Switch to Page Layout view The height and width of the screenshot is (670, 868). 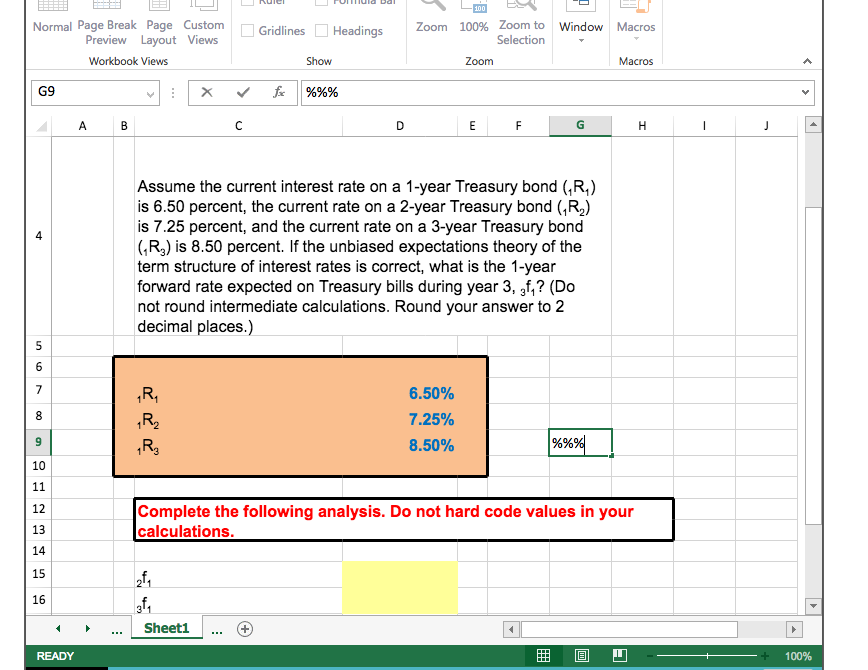(159, 23)
